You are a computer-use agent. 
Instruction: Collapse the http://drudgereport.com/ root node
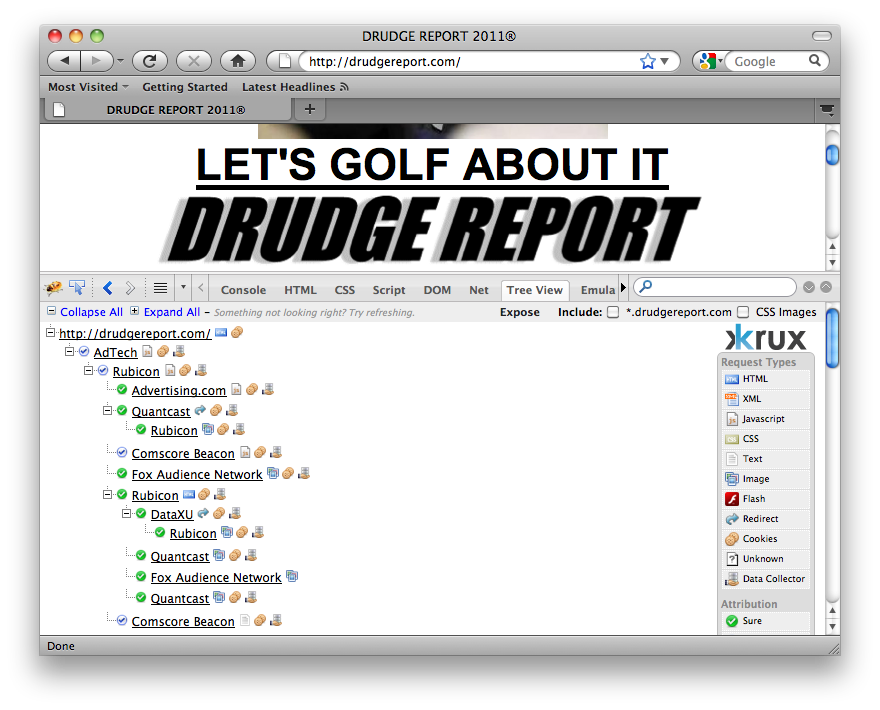(x=51, y=333)
